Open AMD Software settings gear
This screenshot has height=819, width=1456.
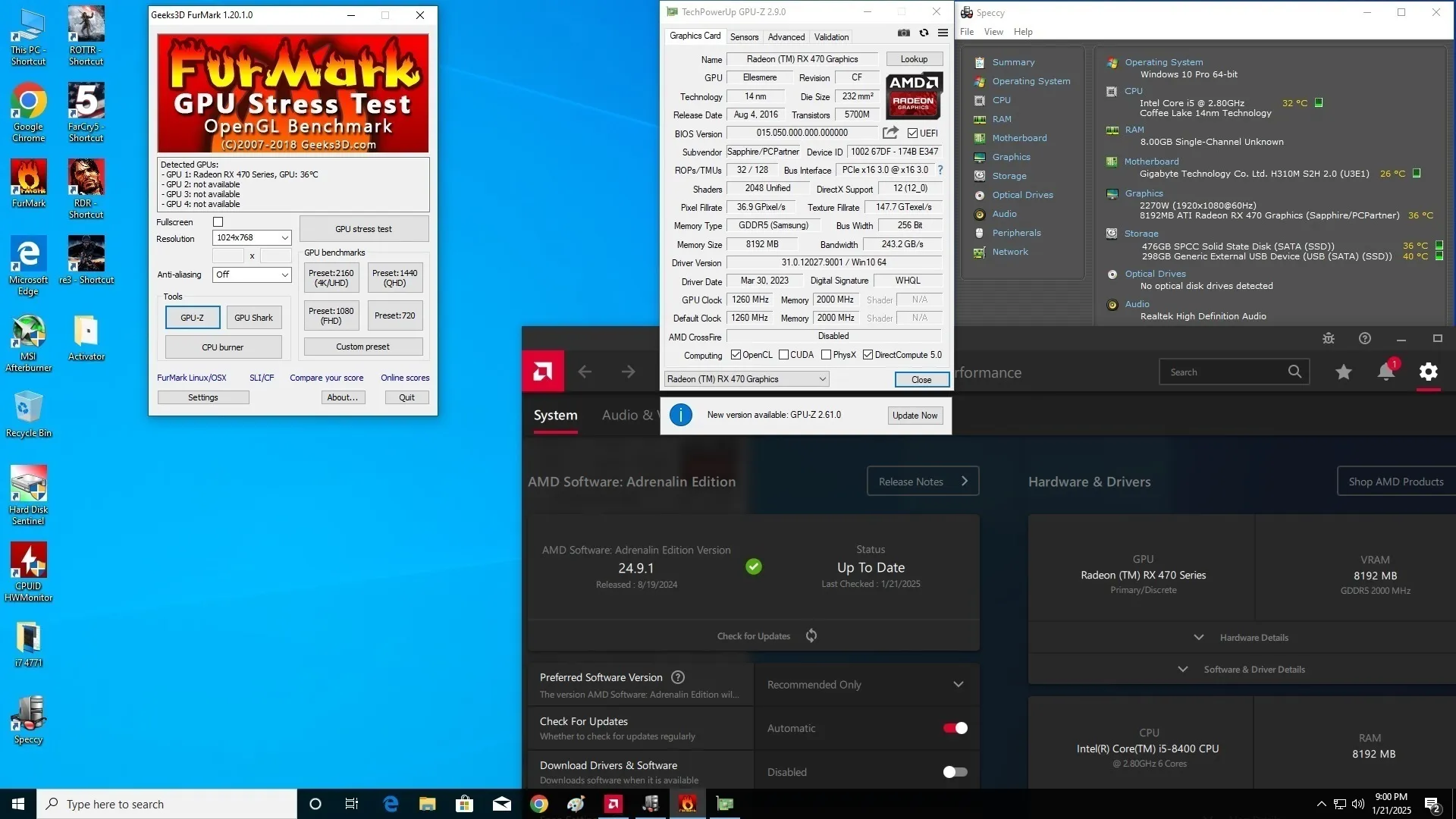pos(1428,371)
